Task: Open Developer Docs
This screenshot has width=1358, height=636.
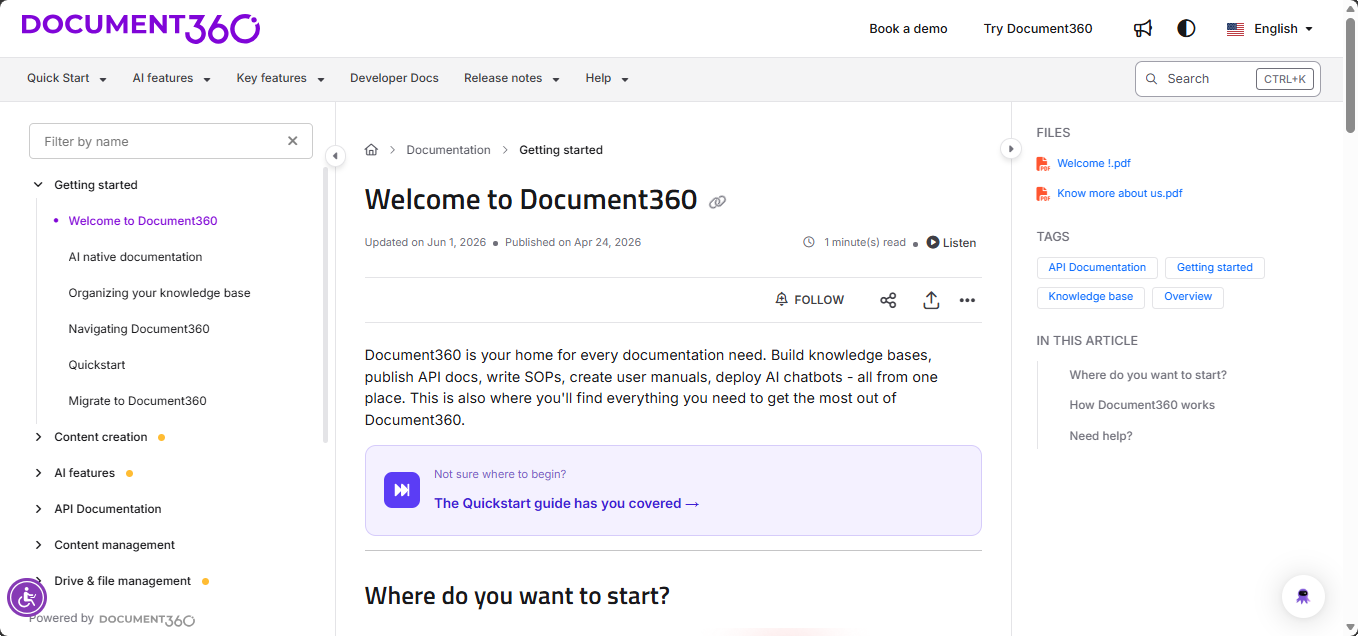Action: point(394,78)
